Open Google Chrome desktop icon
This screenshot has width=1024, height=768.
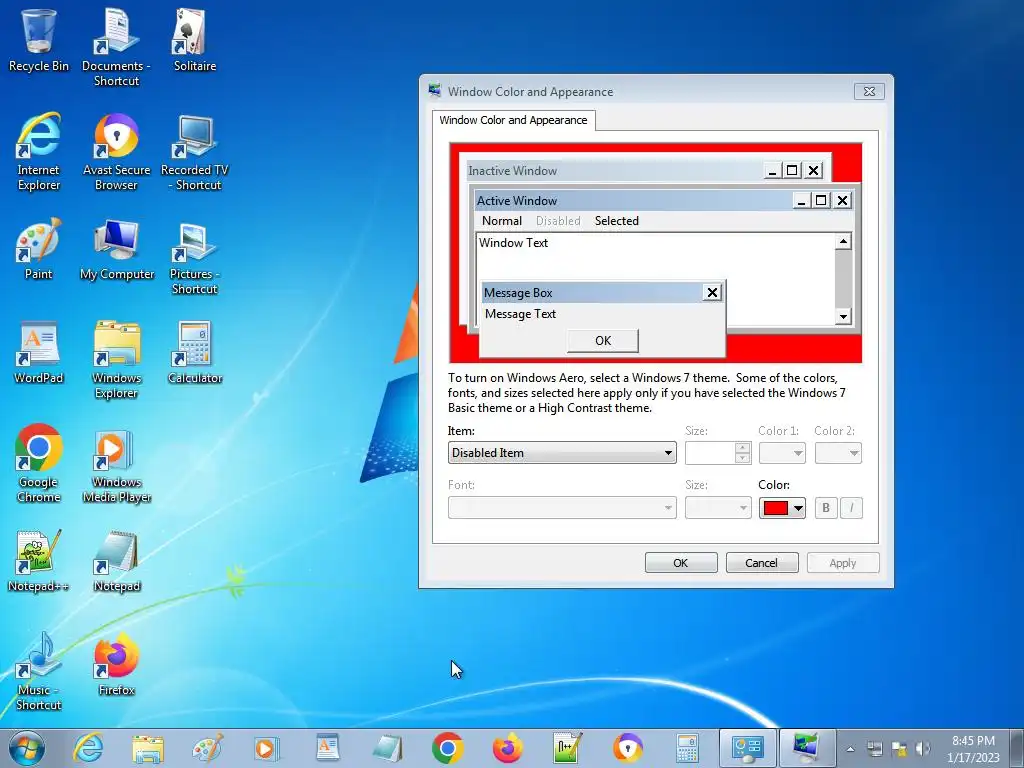[x=39, y=464]
